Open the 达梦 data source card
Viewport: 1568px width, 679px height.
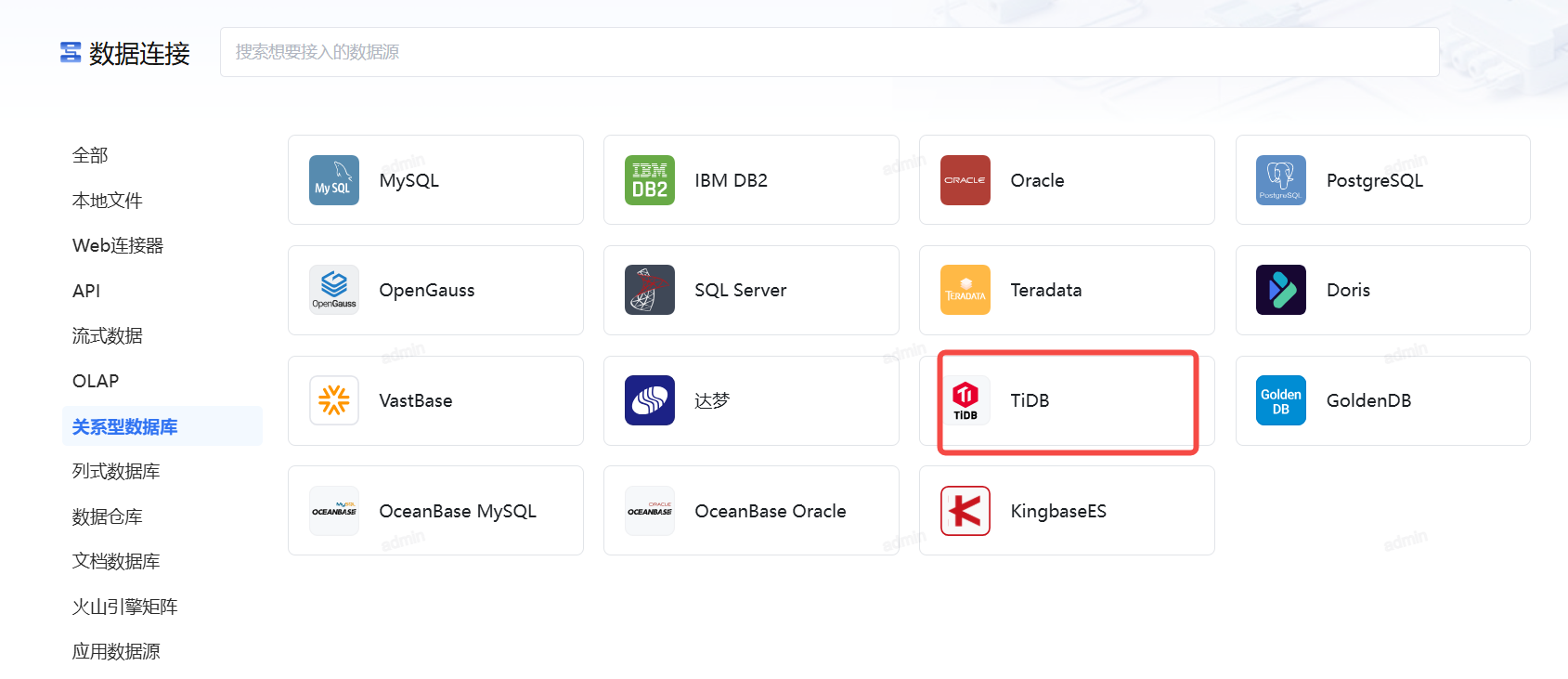751,400
